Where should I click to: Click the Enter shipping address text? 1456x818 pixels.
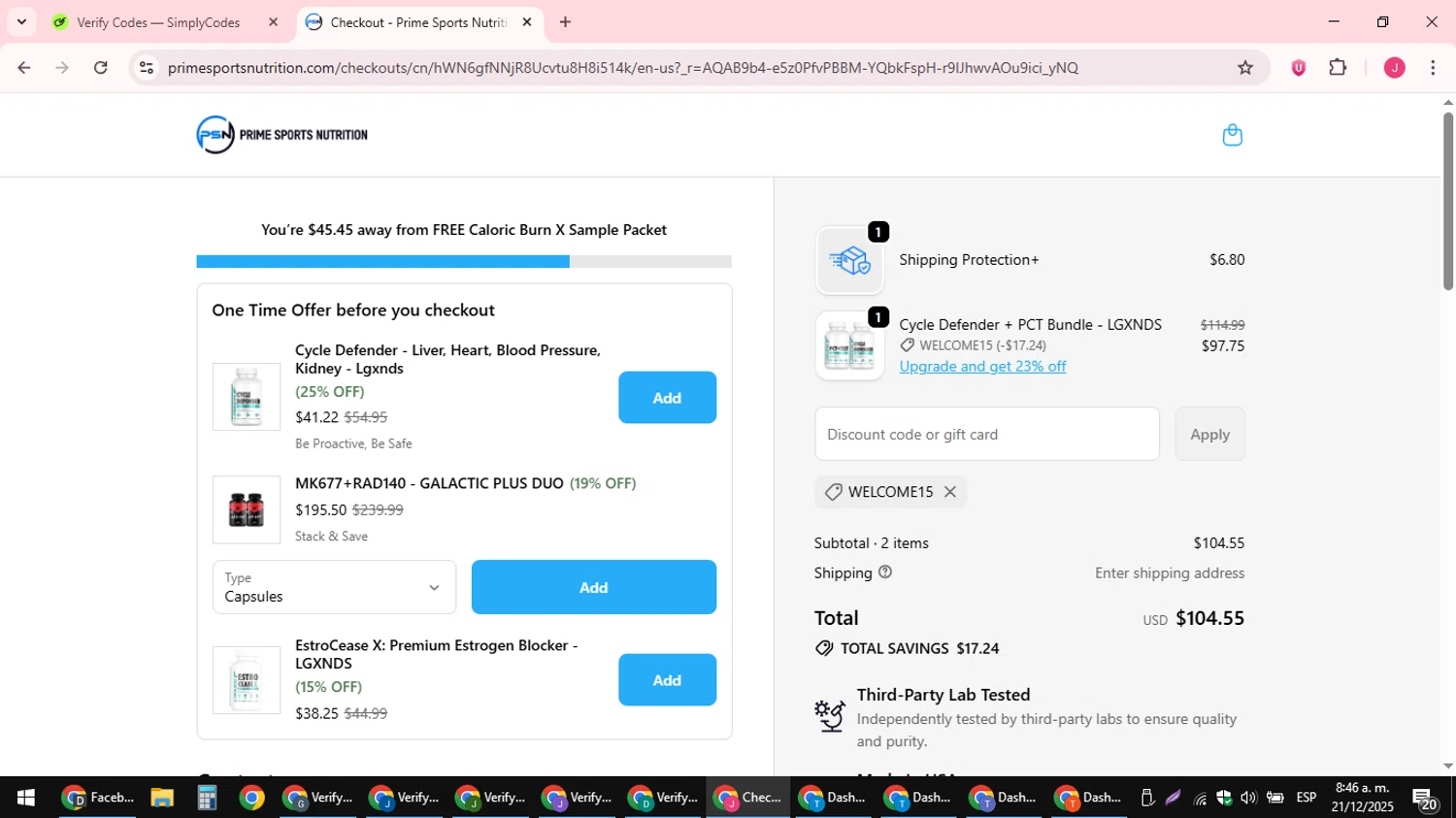point(1170,573)
